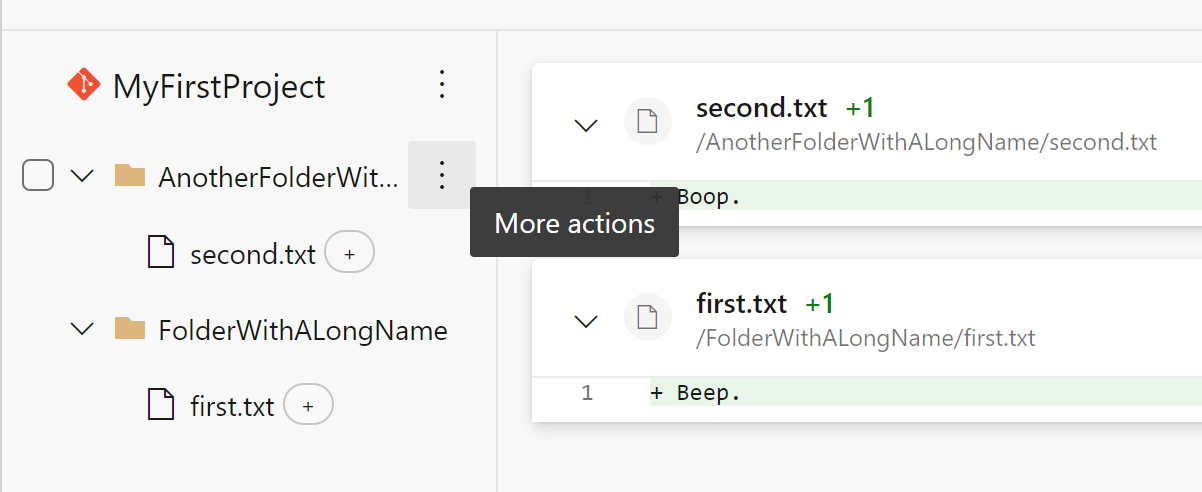
Task: Open the second.txt title link in diff
Action: click(x=762, y=108)
